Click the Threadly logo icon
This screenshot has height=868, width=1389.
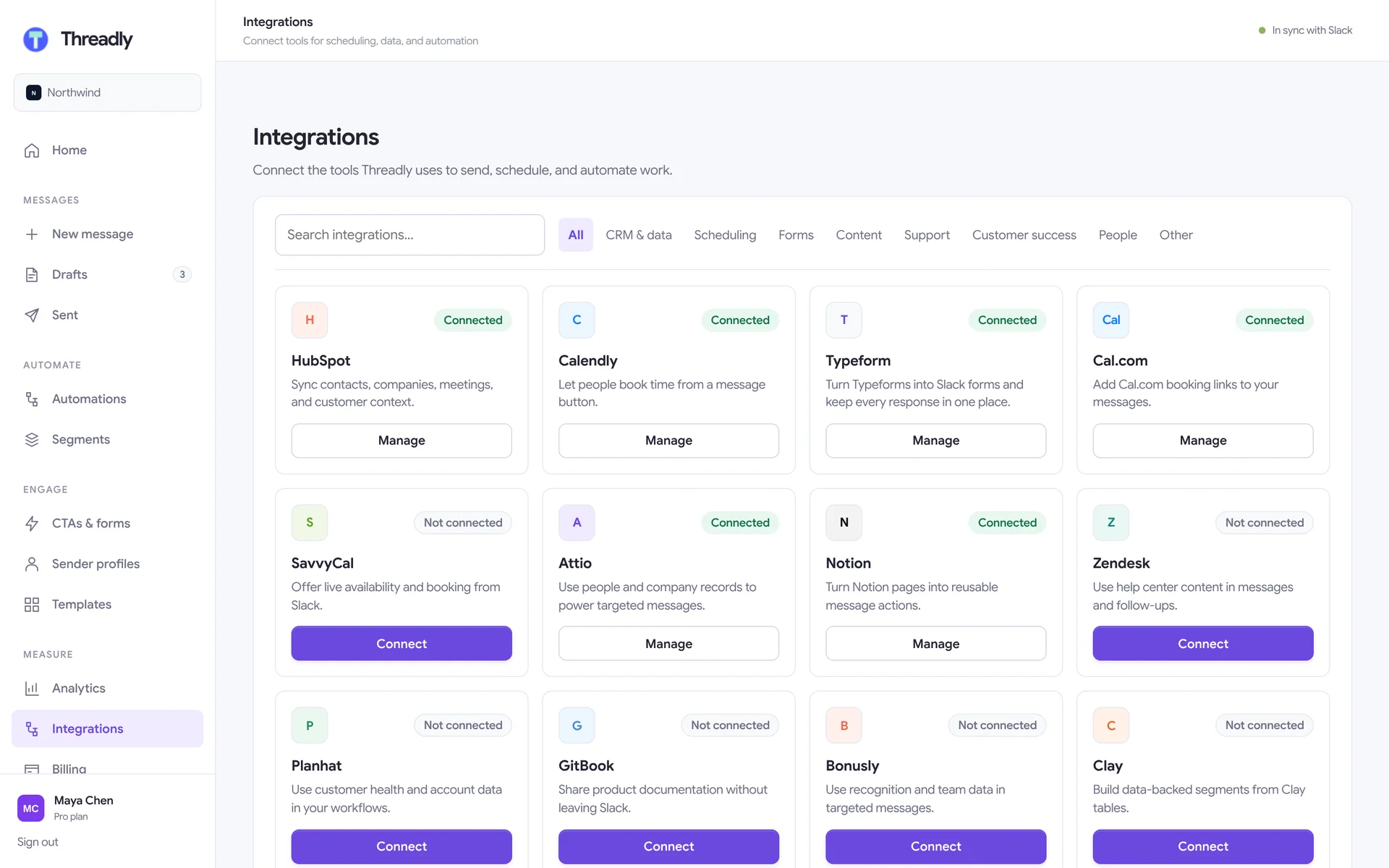tap(35, 39)
